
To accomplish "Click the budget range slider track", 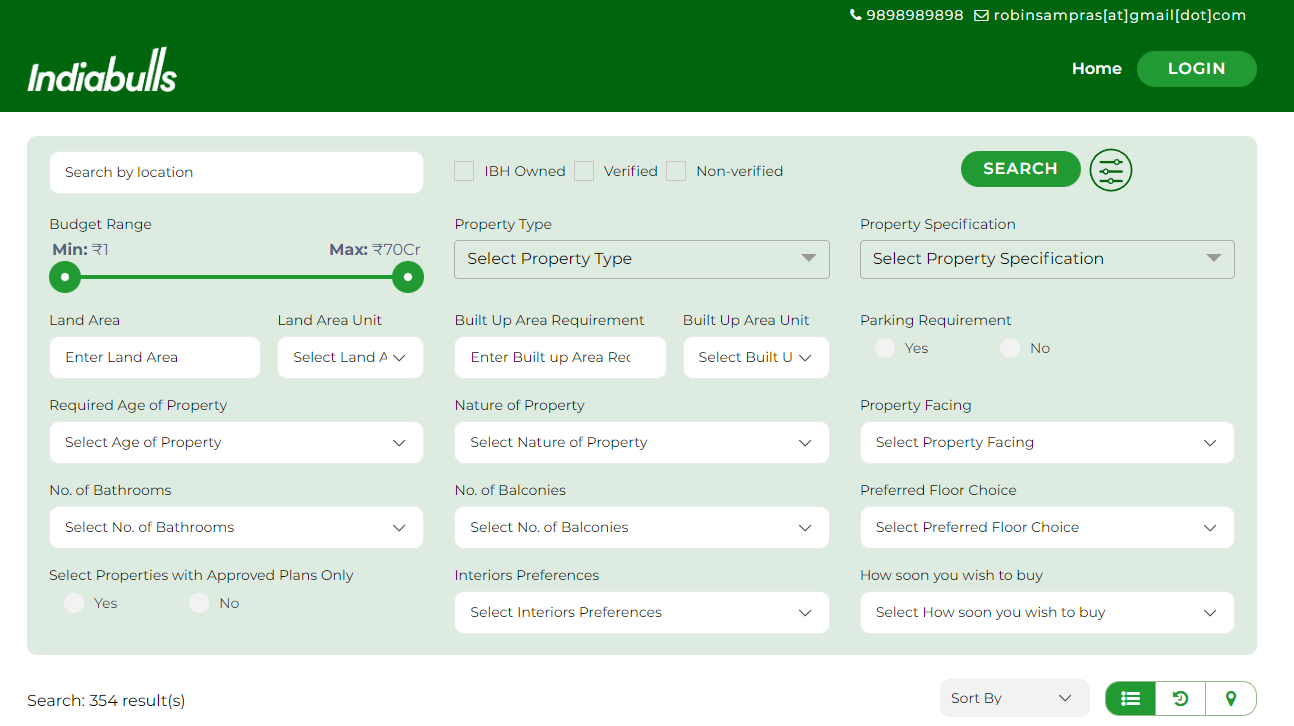I will pos(236,277).
